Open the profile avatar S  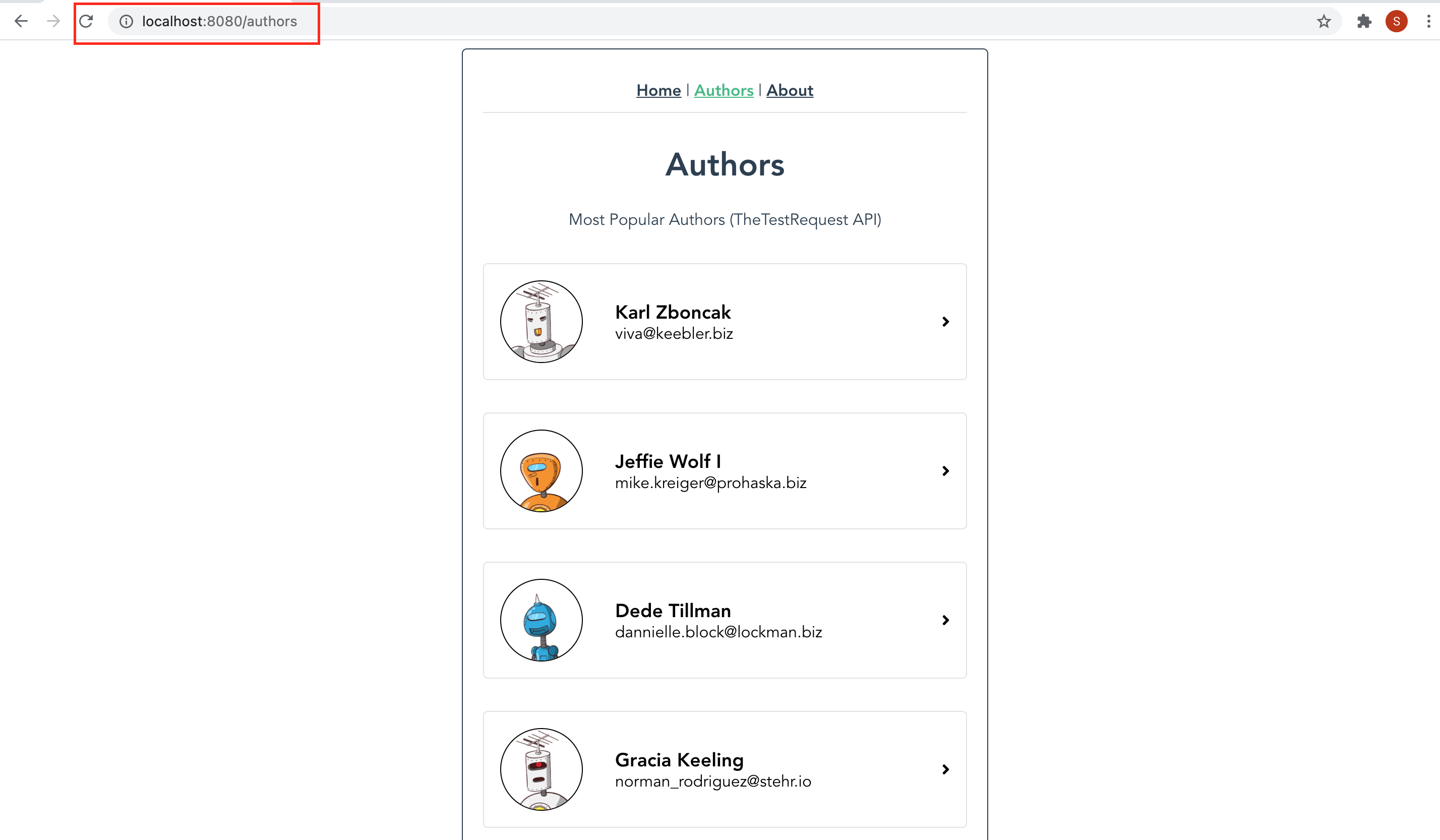click(x=1396, y=22)
